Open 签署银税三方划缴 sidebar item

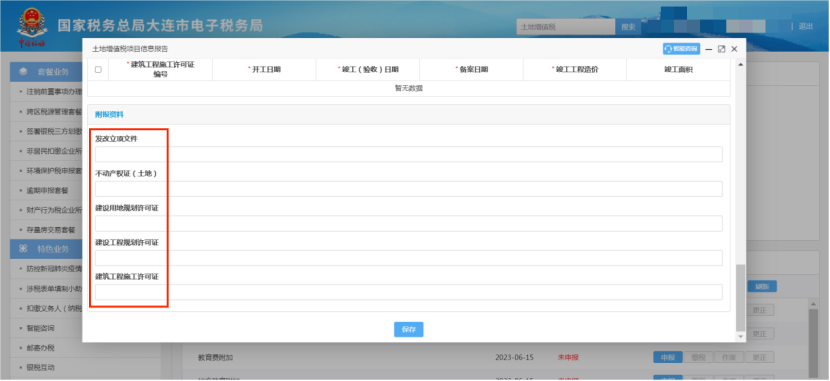click(54, 131)
